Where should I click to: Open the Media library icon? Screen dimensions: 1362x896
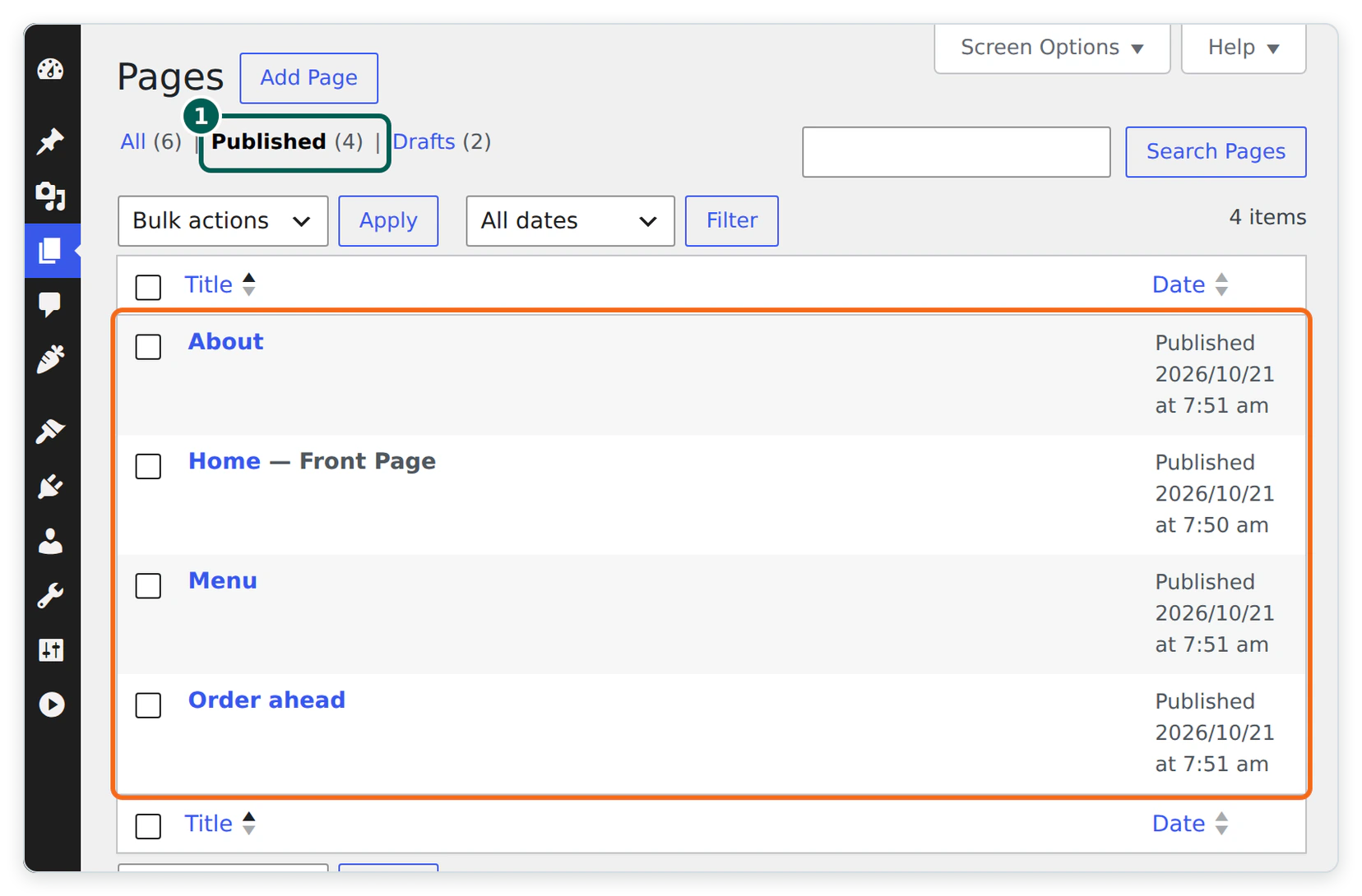[51, 196]
